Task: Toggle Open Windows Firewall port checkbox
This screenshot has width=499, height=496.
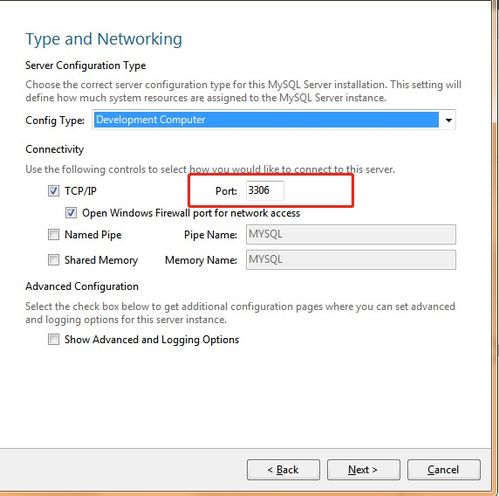Action: 71,213
